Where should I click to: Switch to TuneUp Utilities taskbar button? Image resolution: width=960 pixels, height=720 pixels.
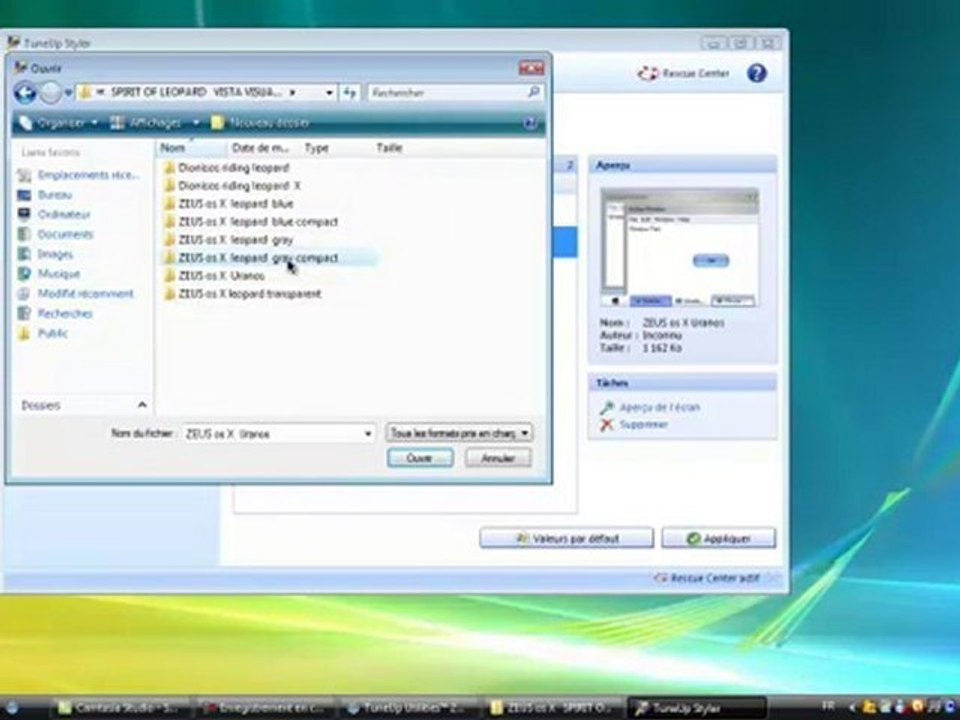pos(409,708)
